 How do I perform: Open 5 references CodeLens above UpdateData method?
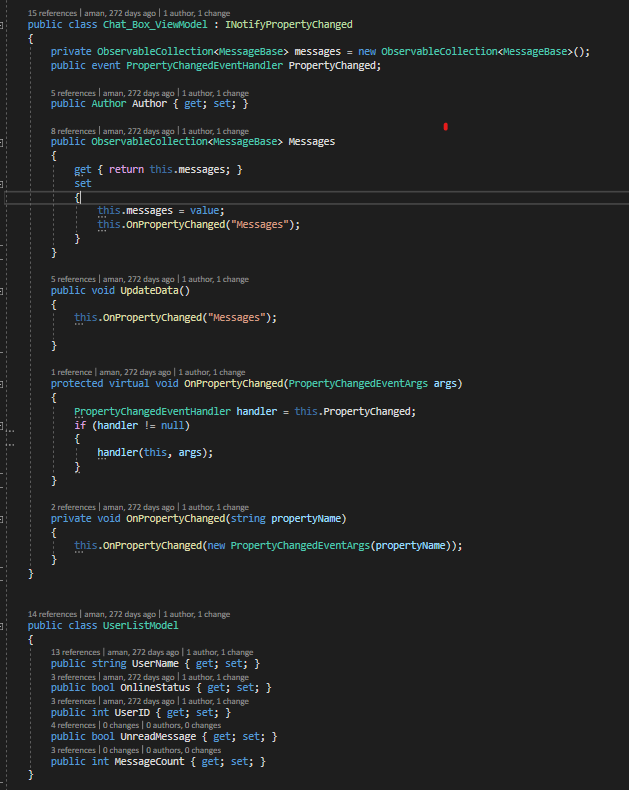[x=73, y=279]
